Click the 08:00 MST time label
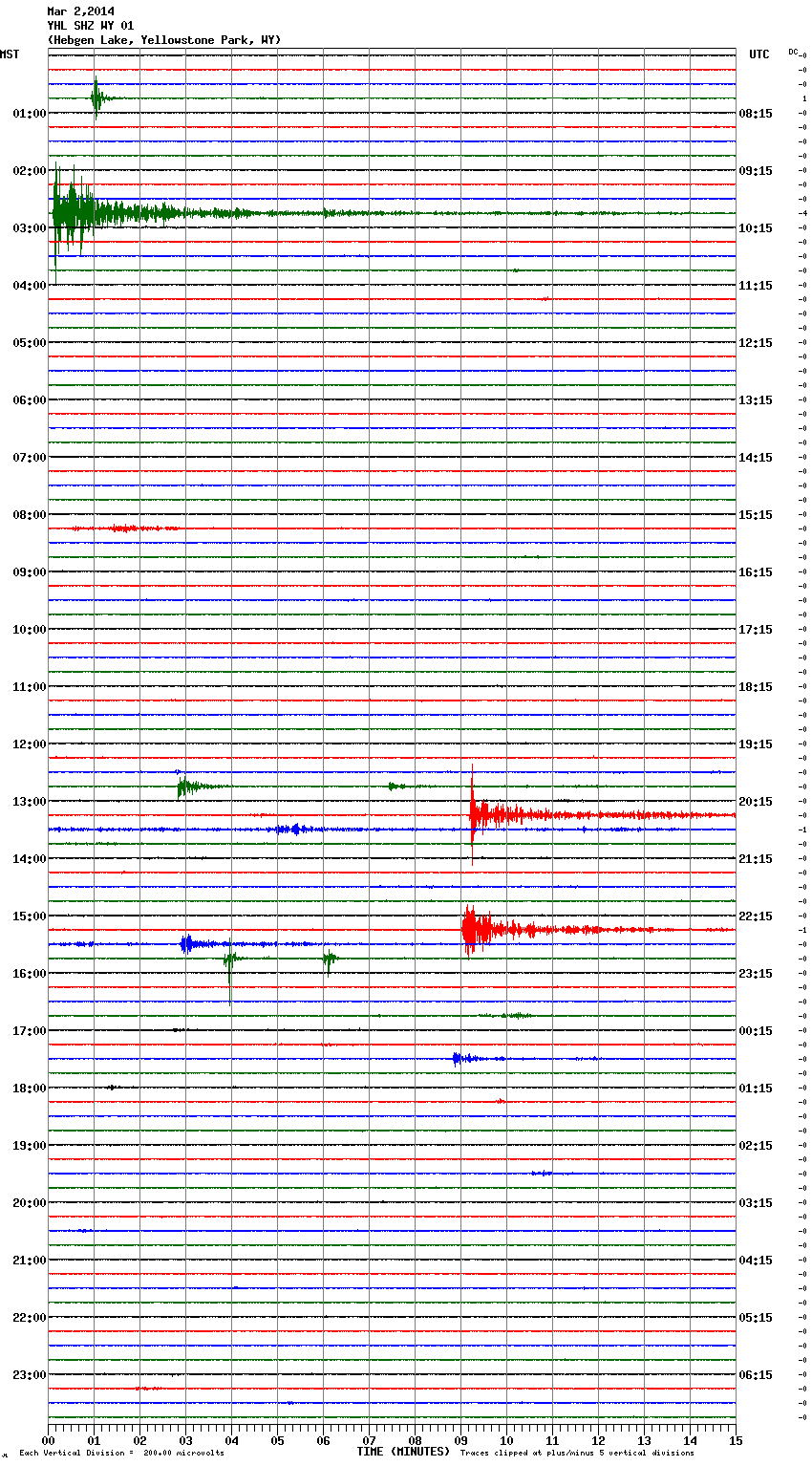 [30, 515]
